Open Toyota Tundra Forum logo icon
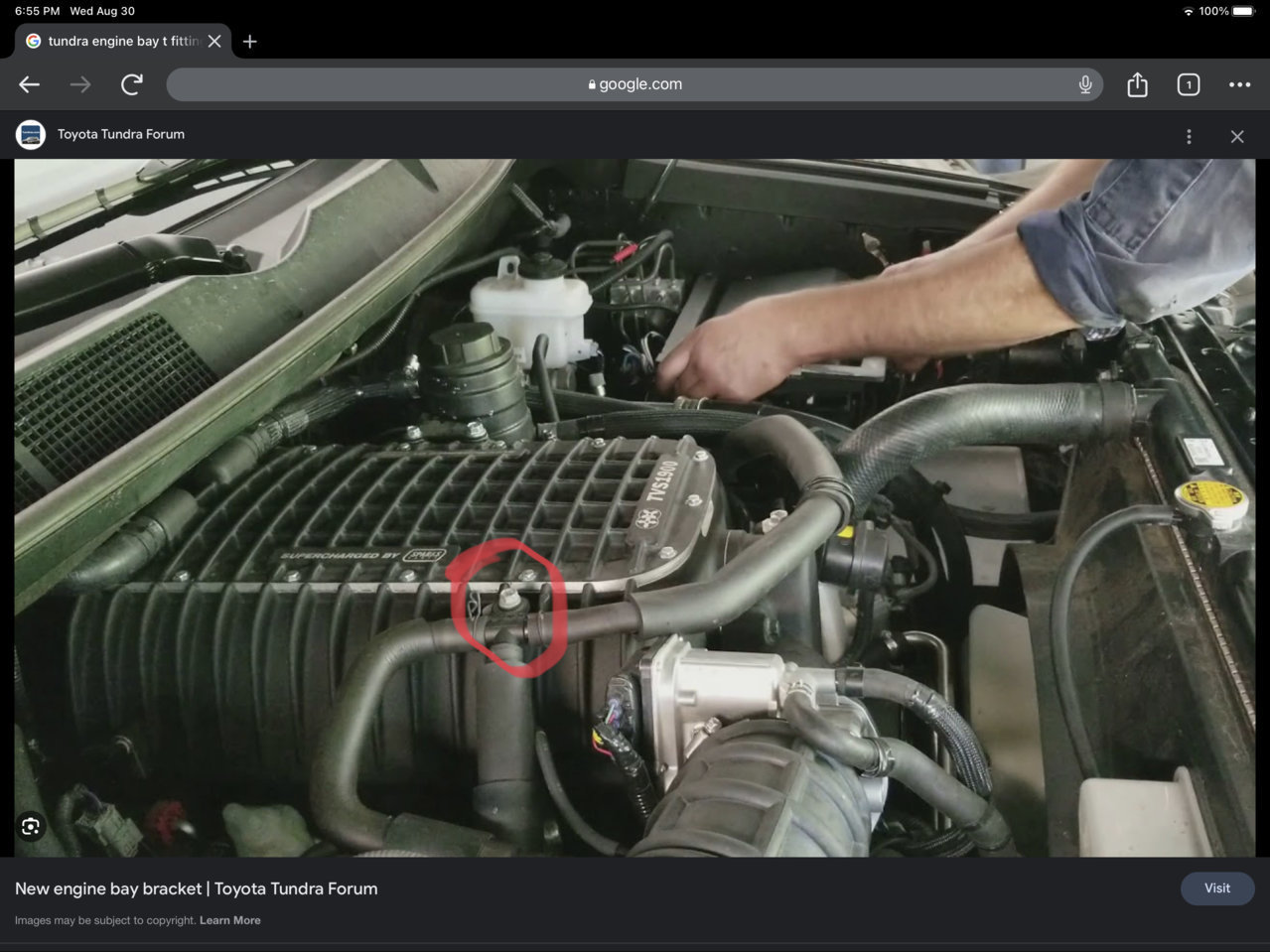The height and width of the screenshot is (952, 1270). (x=31, y=134)
